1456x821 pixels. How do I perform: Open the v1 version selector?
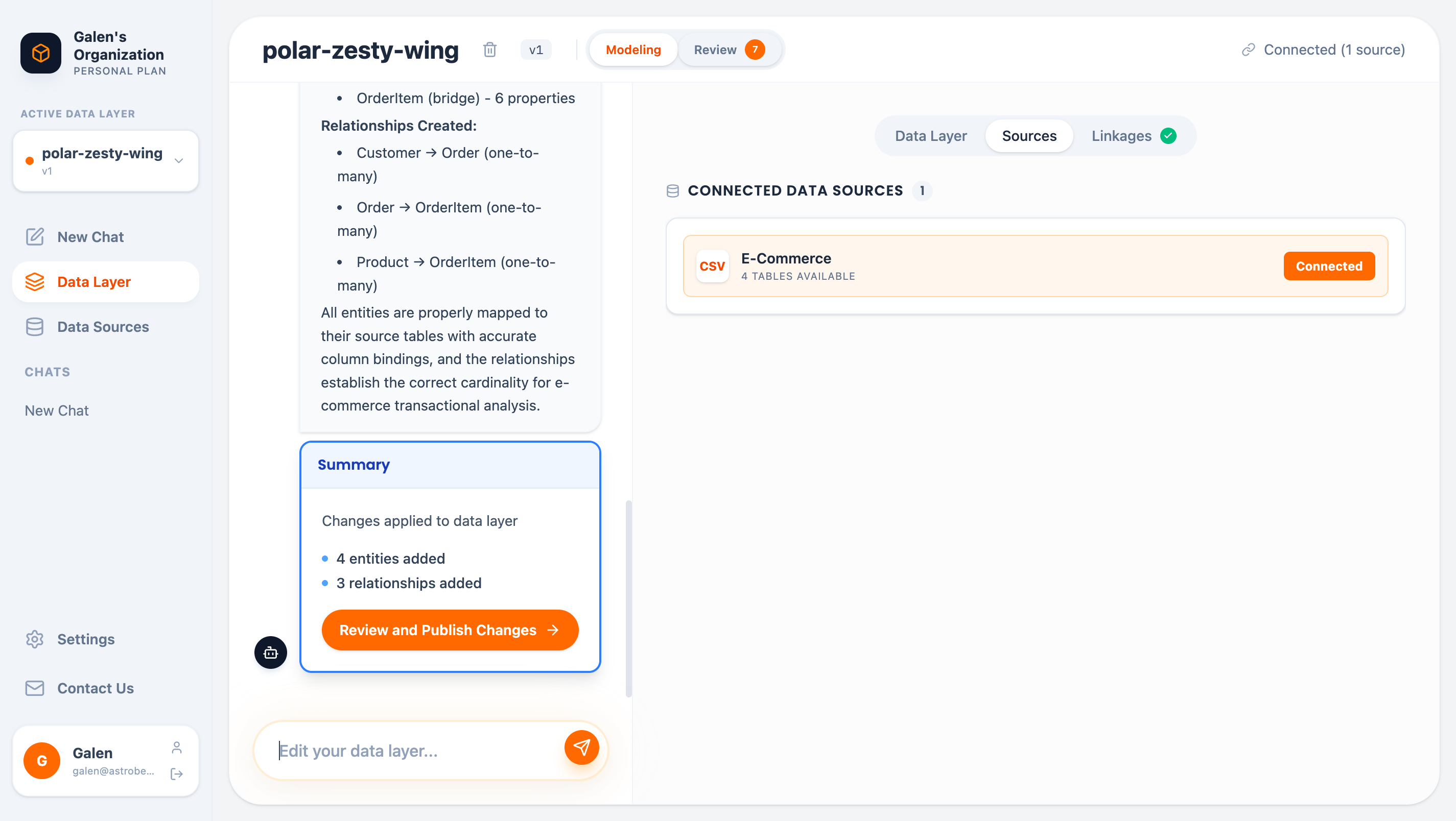pyautogui.click(x=535, y=50)
